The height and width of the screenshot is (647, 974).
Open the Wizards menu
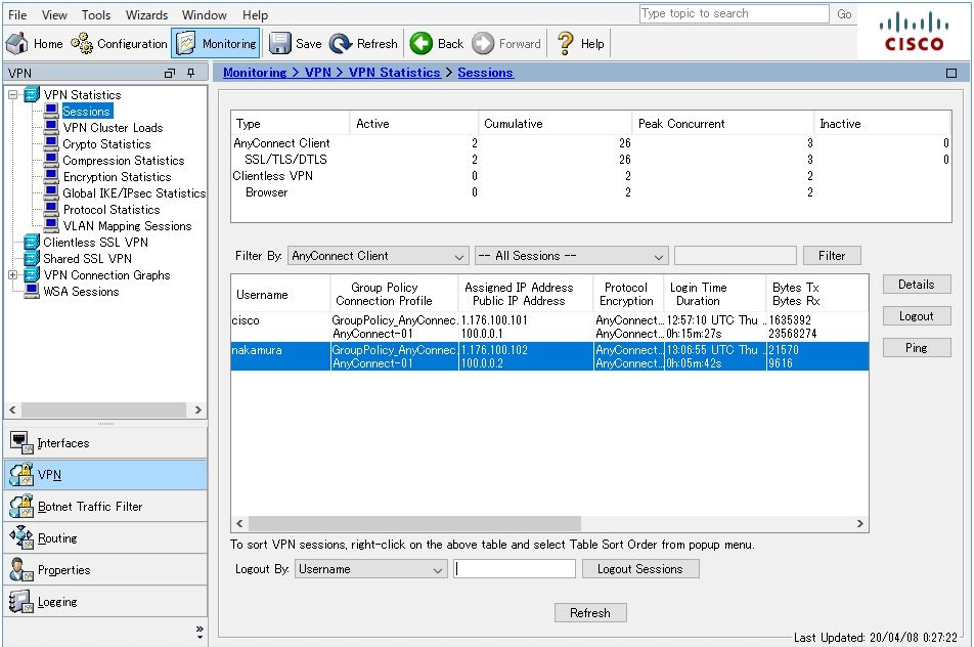pyautogui.click(x=147, y=15)
